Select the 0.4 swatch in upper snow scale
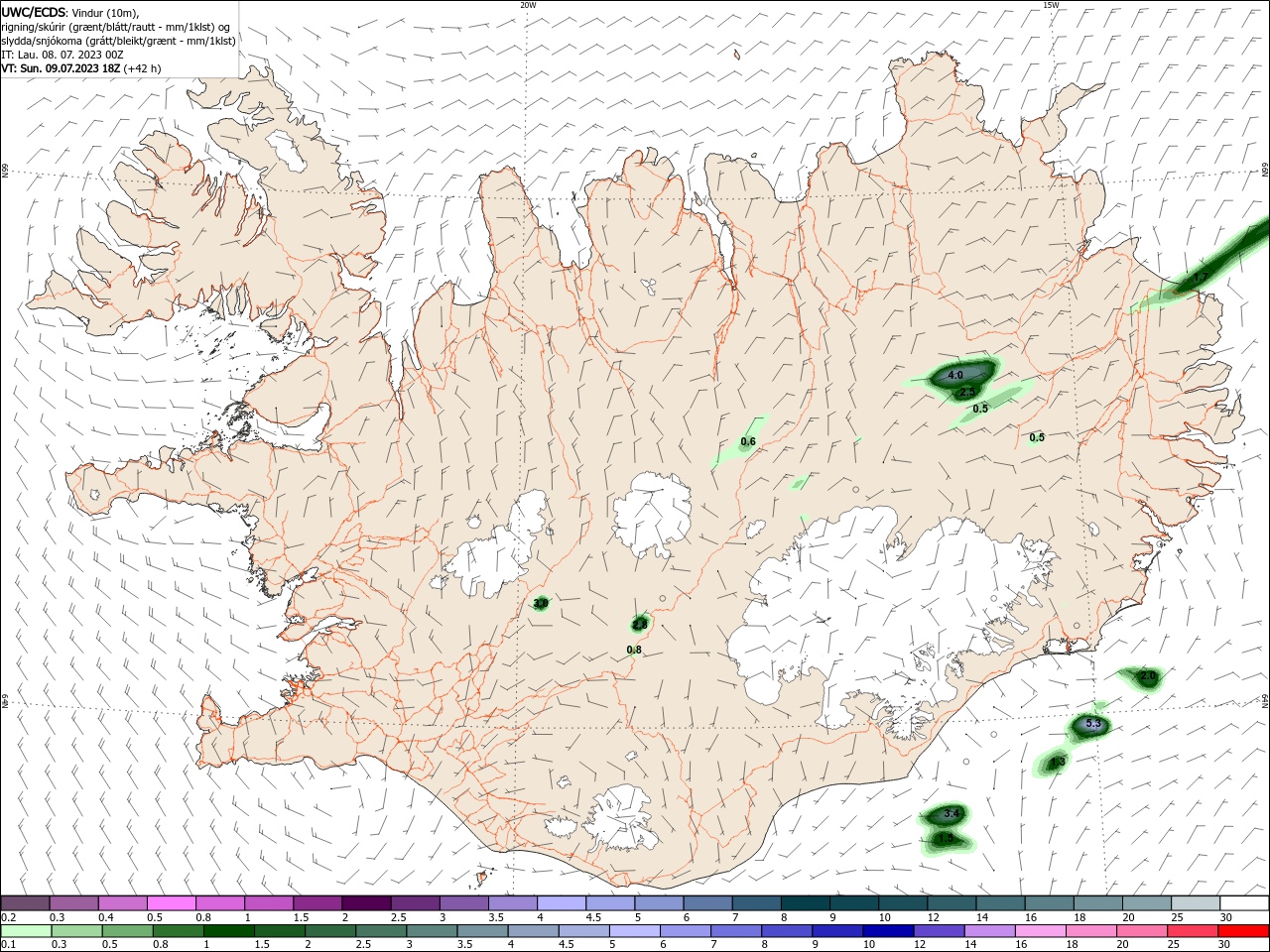 (x=123, y=903)
